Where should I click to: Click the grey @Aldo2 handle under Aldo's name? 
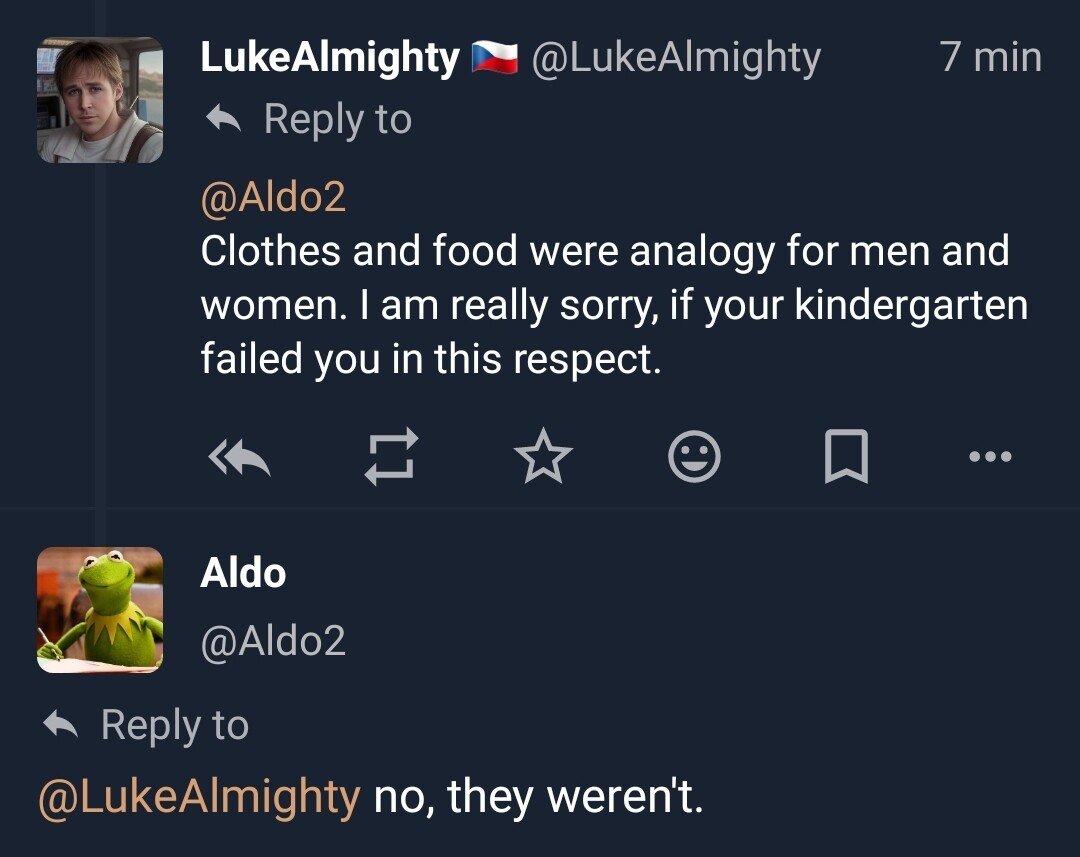click(x=273, y=640)
